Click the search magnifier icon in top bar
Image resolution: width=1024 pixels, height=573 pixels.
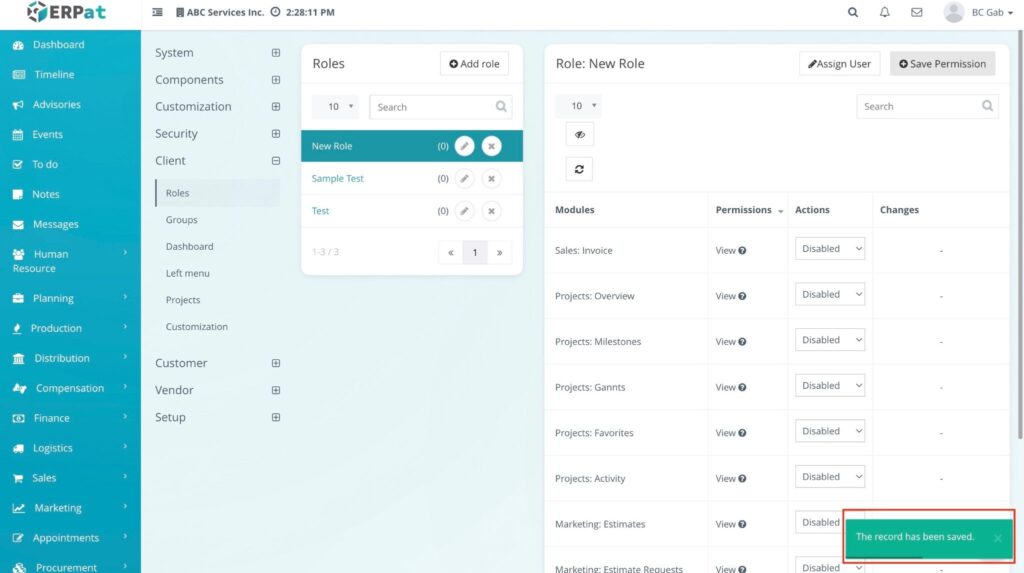[853, 13]
